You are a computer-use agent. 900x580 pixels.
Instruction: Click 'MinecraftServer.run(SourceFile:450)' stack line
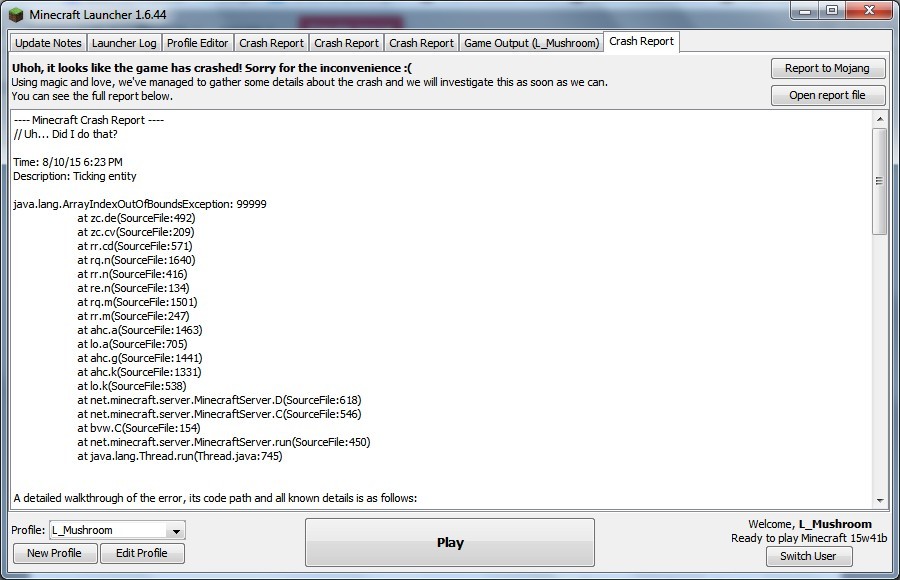224,442
